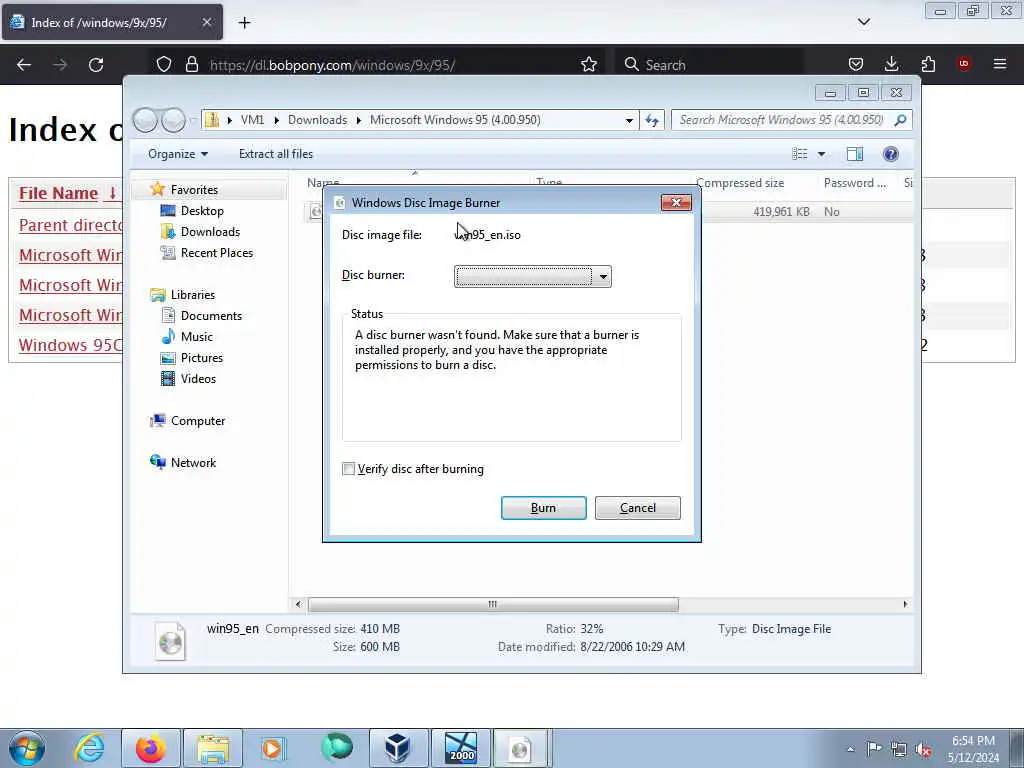Image resolution: width=1024 pixels, height=768 pixels.
Task: Click the scroll left arrow of file list
Action: coord(298,605)
